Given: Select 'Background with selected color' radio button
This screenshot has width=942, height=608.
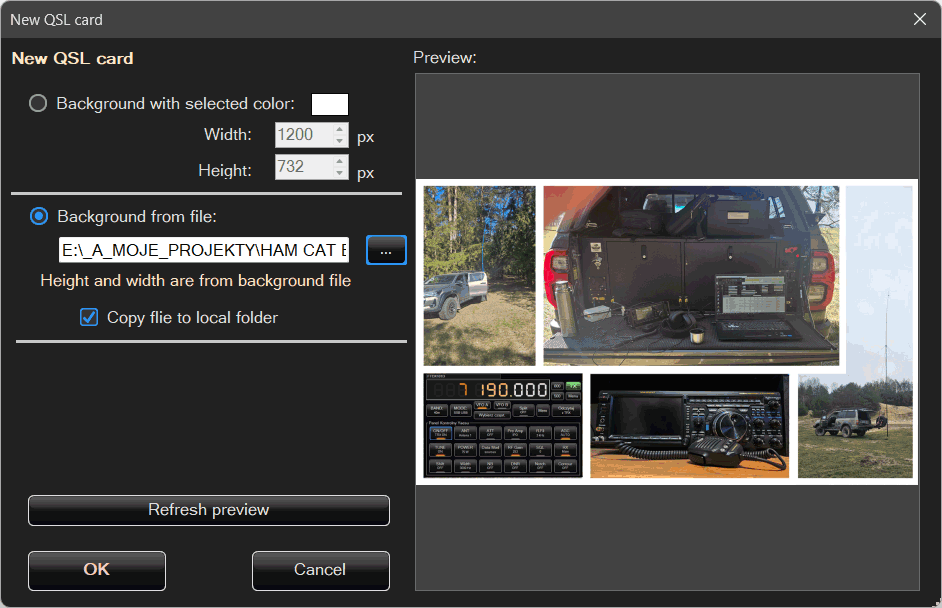Looking at the screenshot, I should [38, 103].
